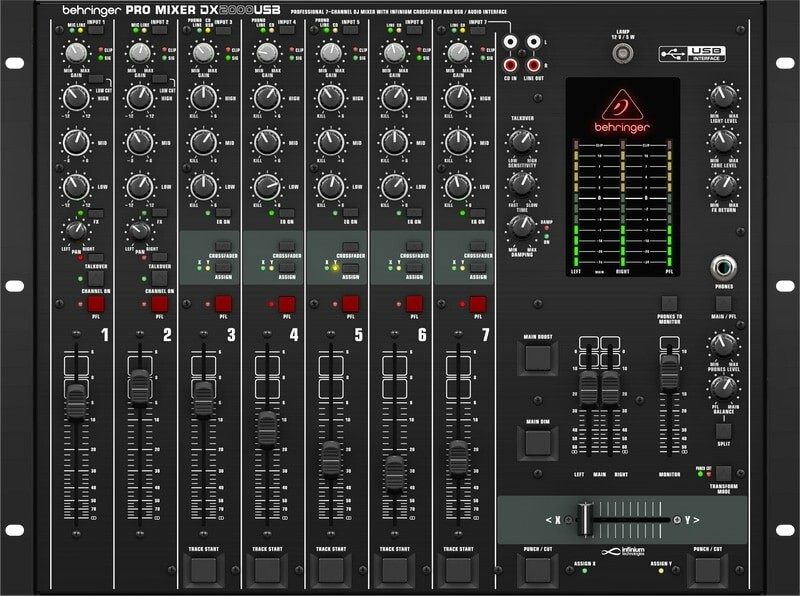Click the Phones headphone jack

point(723,268)
